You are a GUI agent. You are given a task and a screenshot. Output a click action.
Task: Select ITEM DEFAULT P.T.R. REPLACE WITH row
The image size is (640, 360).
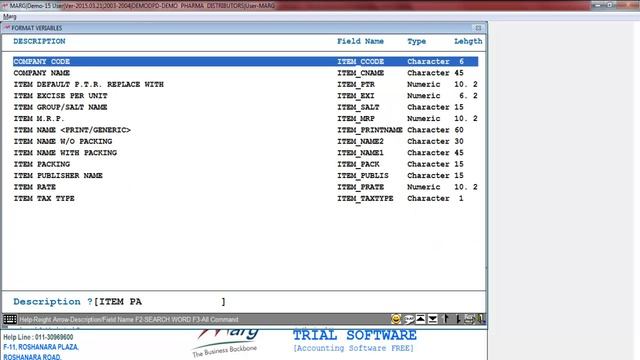(x=245, y=84)
